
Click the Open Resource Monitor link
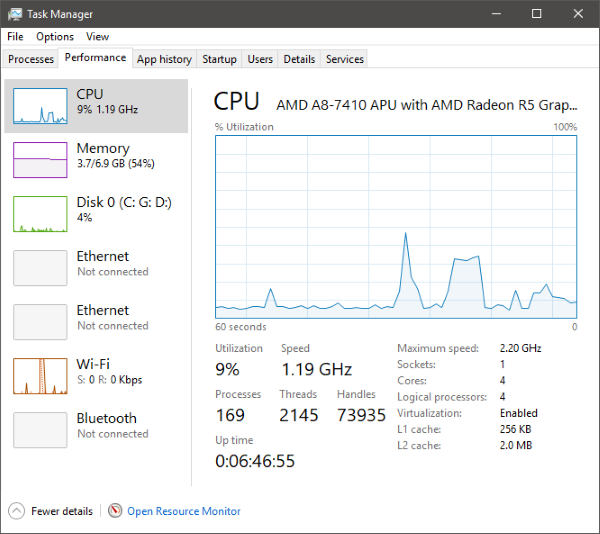(x=184, y=511)
